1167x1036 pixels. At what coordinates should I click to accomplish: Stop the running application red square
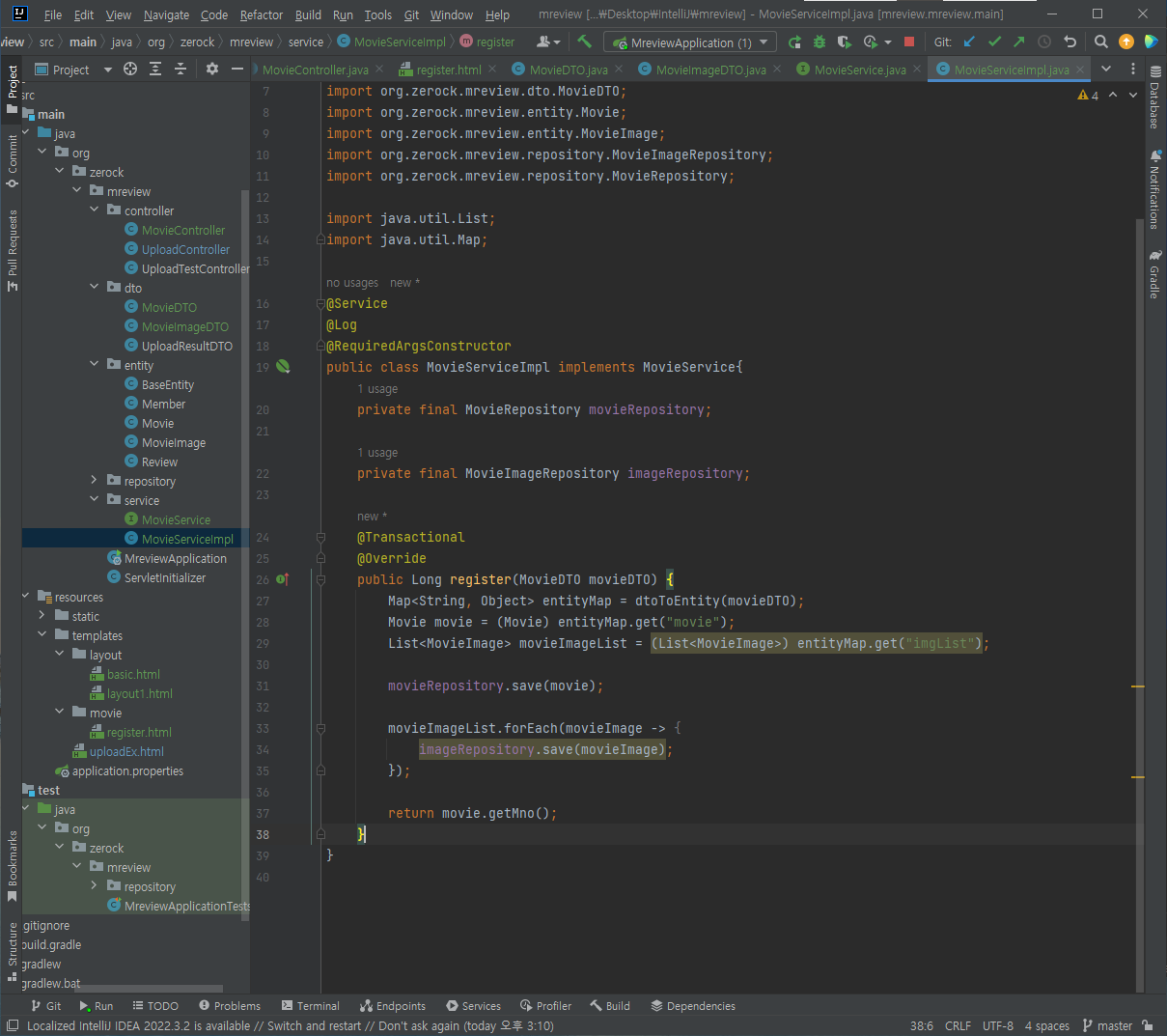[908, 42]
